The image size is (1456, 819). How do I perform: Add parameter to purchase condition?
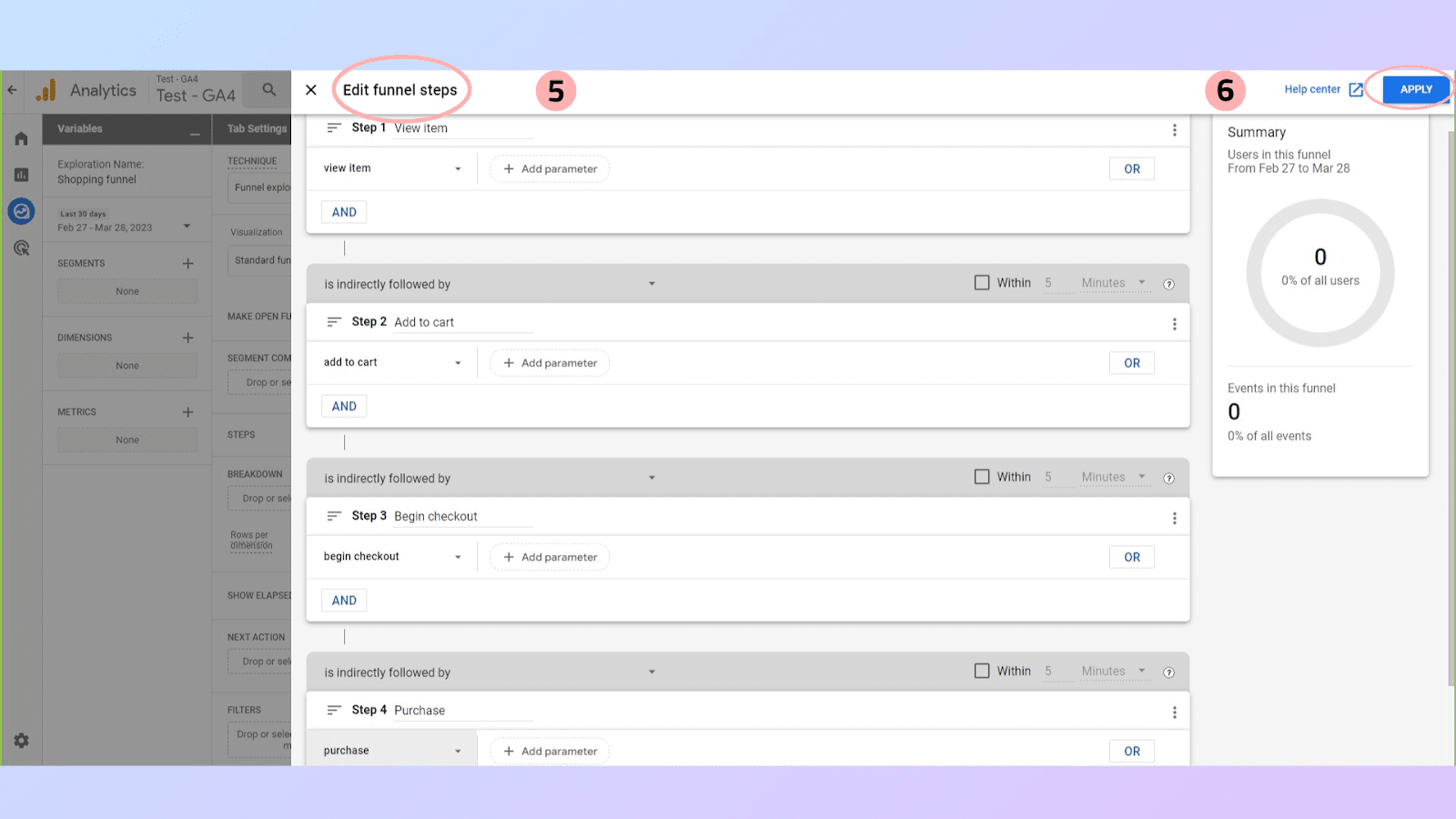[550, 751]
